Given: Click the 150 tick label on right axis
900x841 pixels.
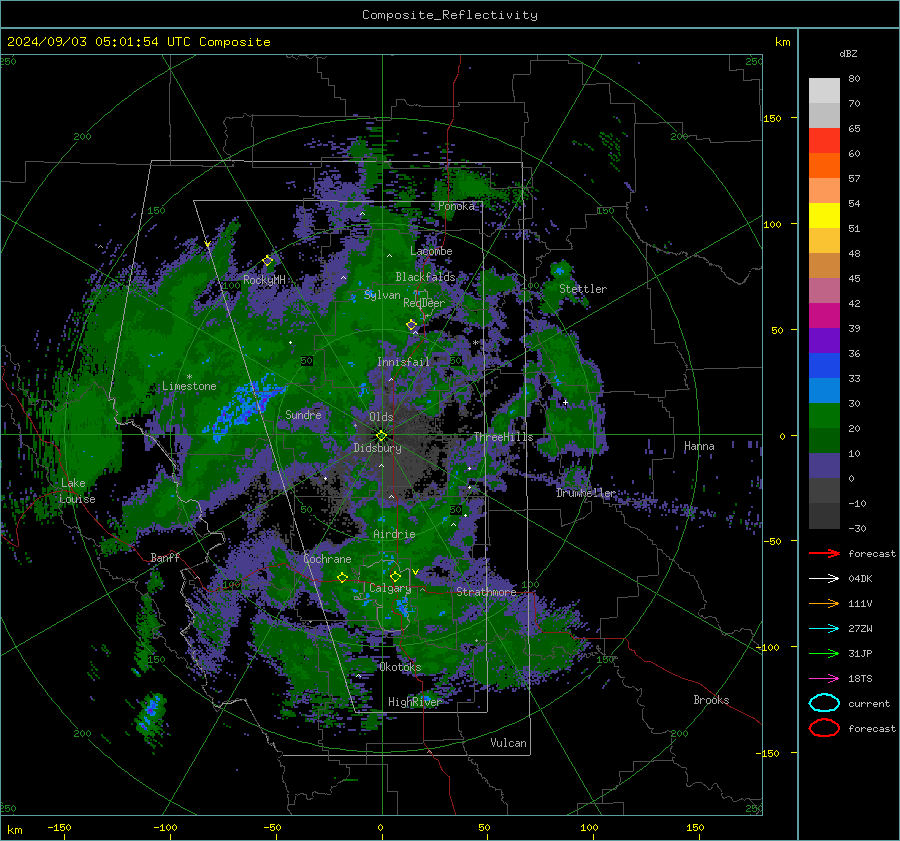Looking at the screenshot, I should (x=772, y=118).
